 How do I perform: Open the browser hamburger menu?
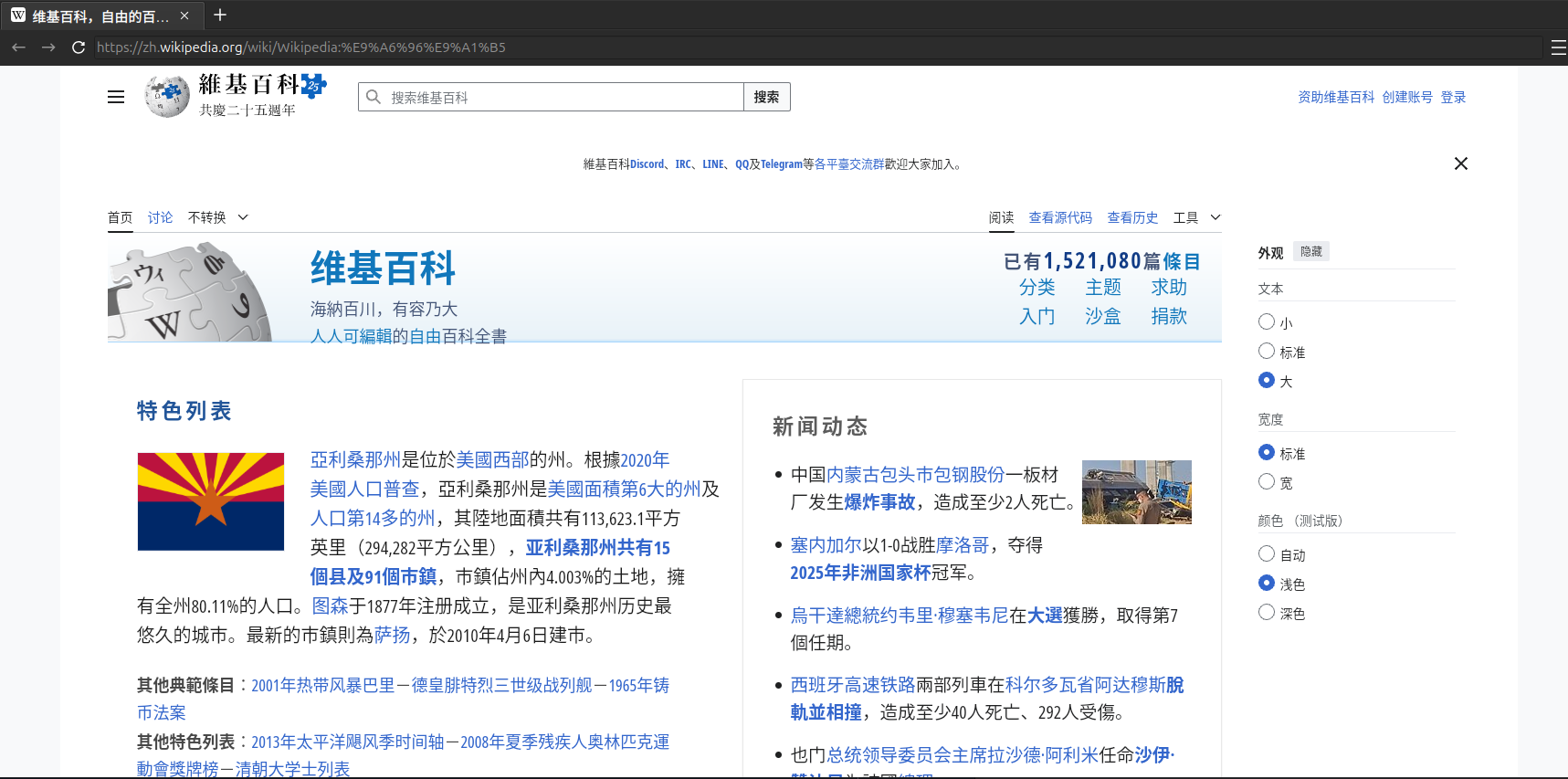point(1558,47)
